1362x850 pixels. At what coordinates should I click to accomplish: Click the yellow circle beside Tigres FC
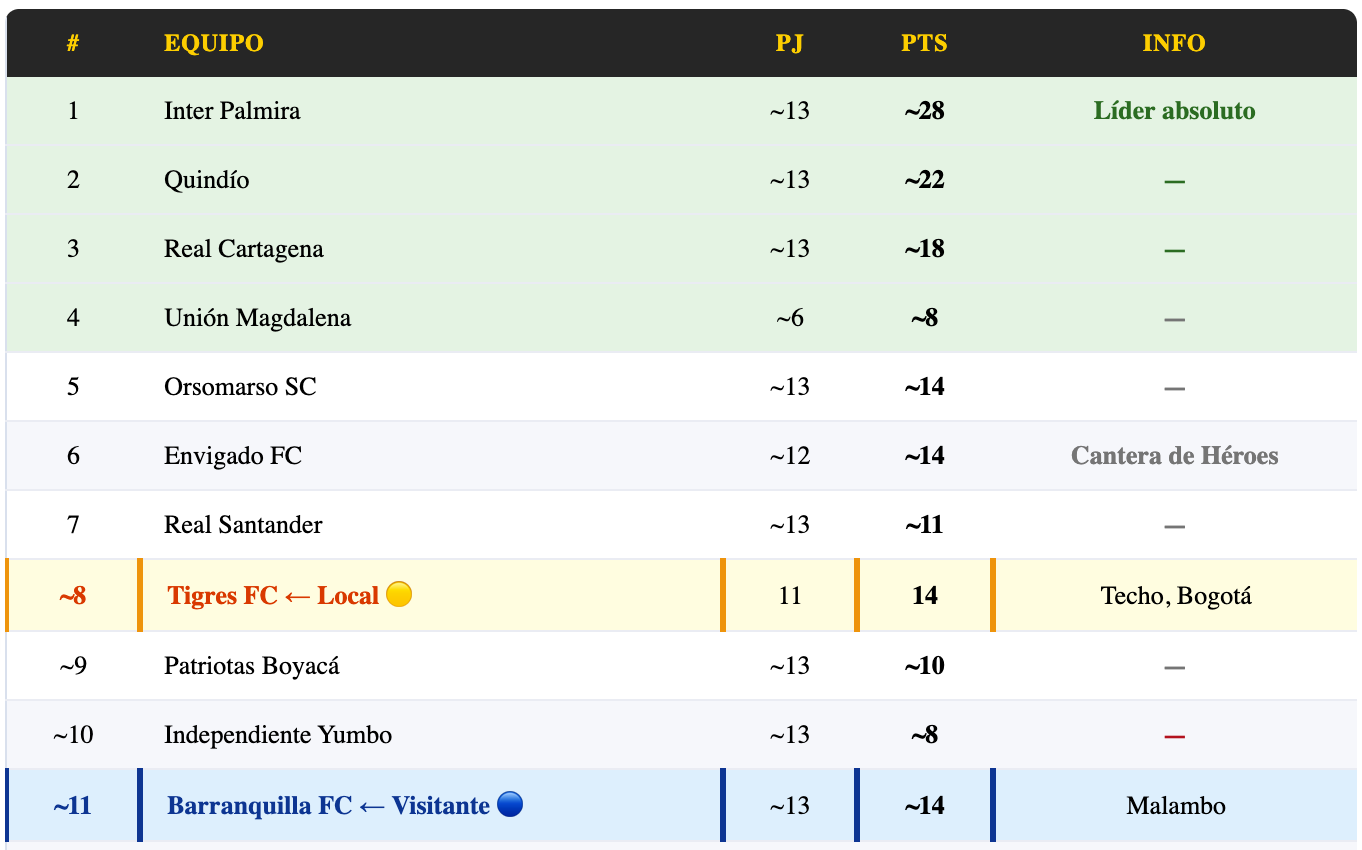point(399,595)
